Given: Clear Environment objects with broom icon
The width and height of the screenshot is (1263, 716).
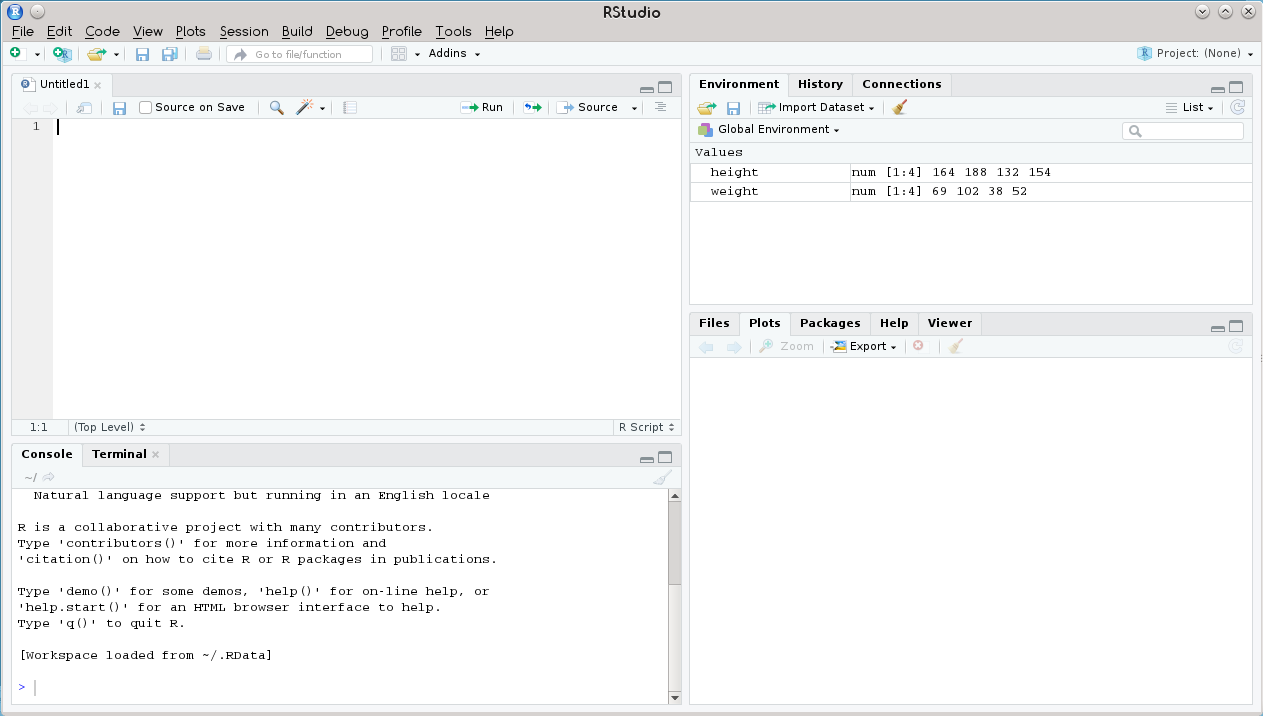Looking at the screenshot, I should [x=899, y=107].
